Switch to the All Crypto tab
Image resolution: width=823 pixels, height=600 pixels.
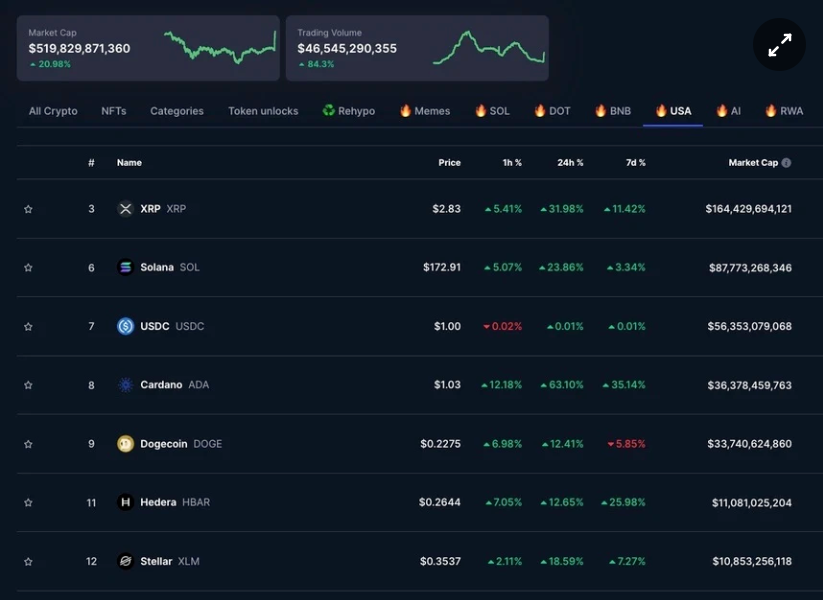(53, 111)
